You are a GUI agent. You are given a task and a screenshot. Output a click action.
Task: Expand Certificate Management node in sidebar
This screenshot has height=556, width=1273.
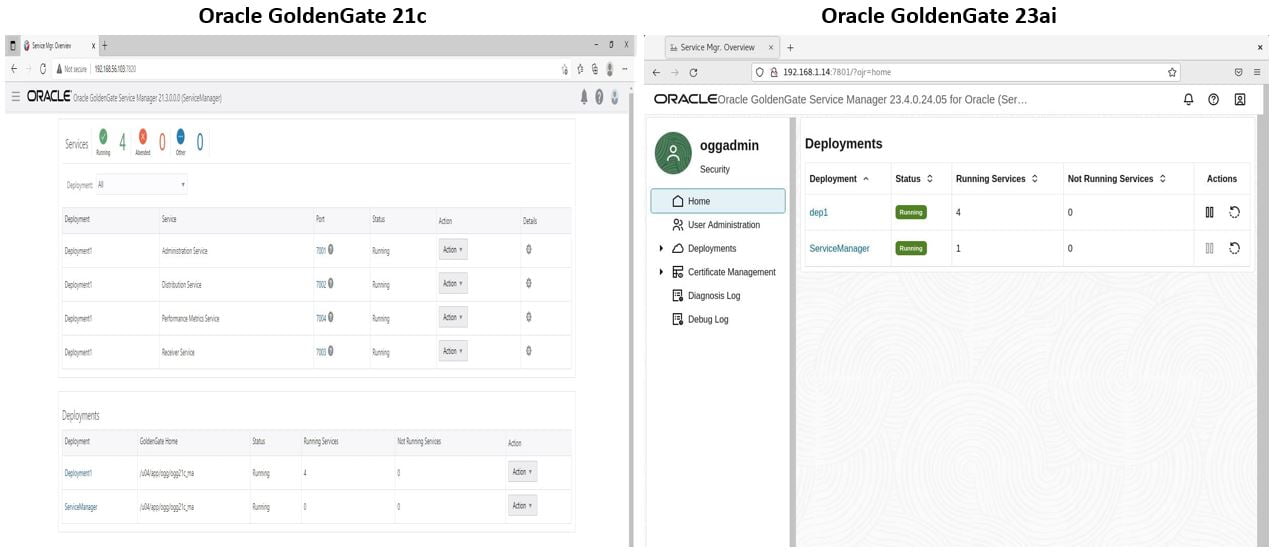[x=661, y=272]
